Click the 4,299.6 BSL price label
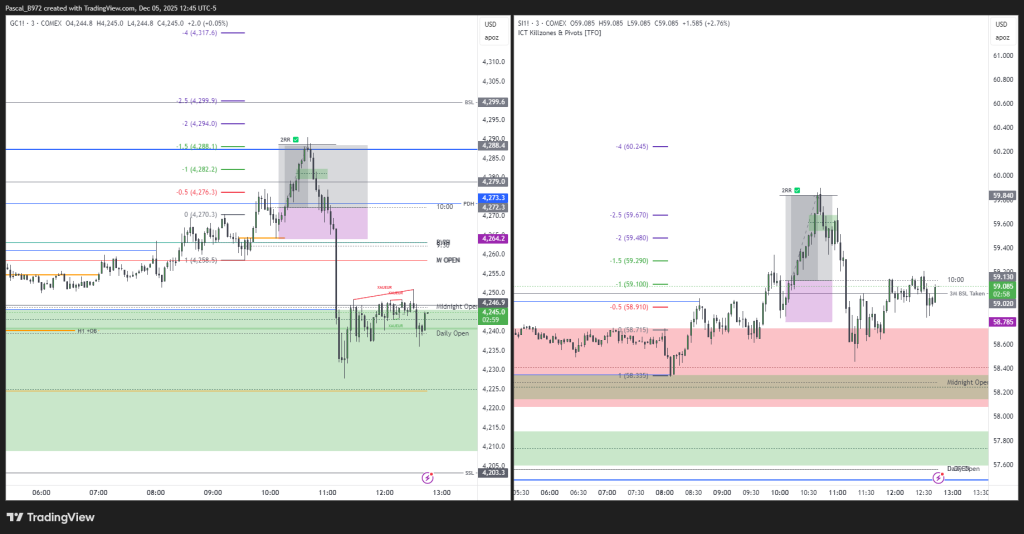The height and width of the screenshot is (534, 1024). coord(493,102)
